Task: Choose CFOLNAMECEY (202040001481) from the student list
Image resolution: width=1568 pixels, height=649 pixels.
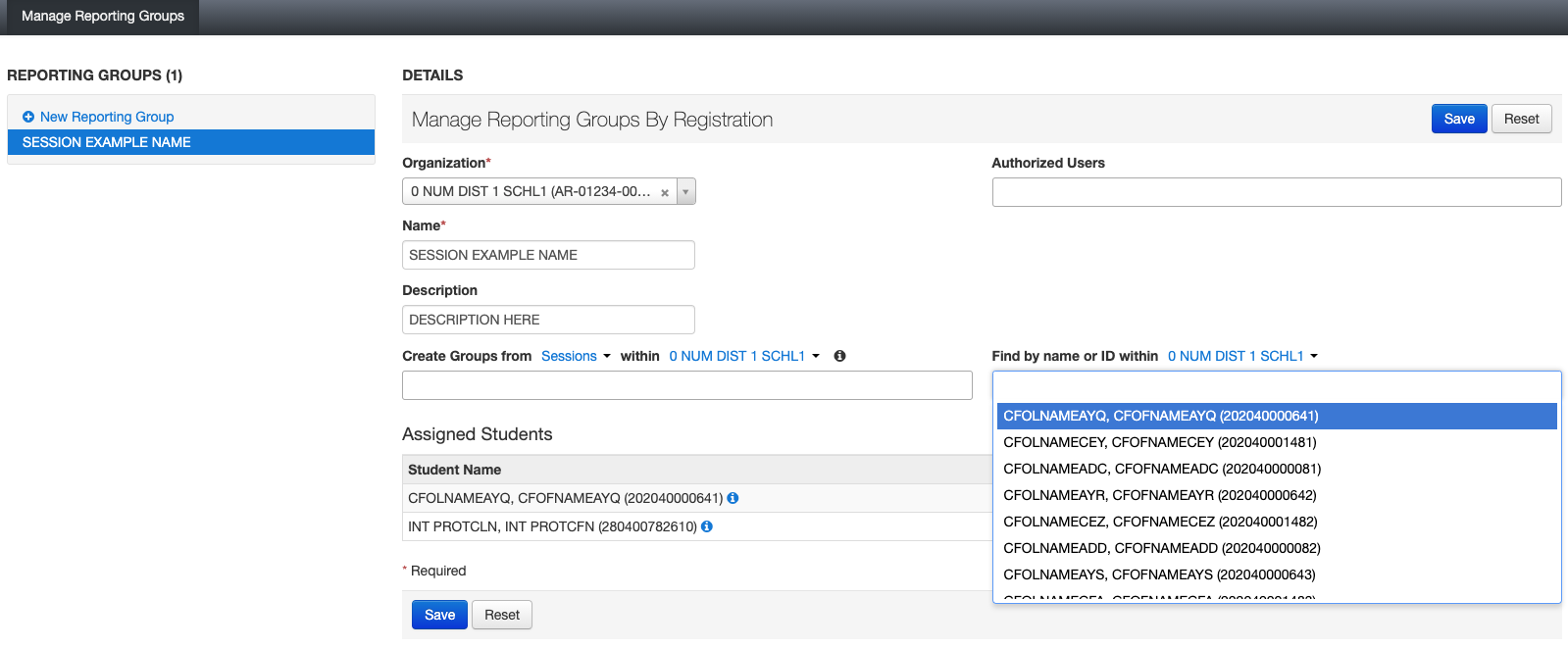Action: tap(1159, 442)
